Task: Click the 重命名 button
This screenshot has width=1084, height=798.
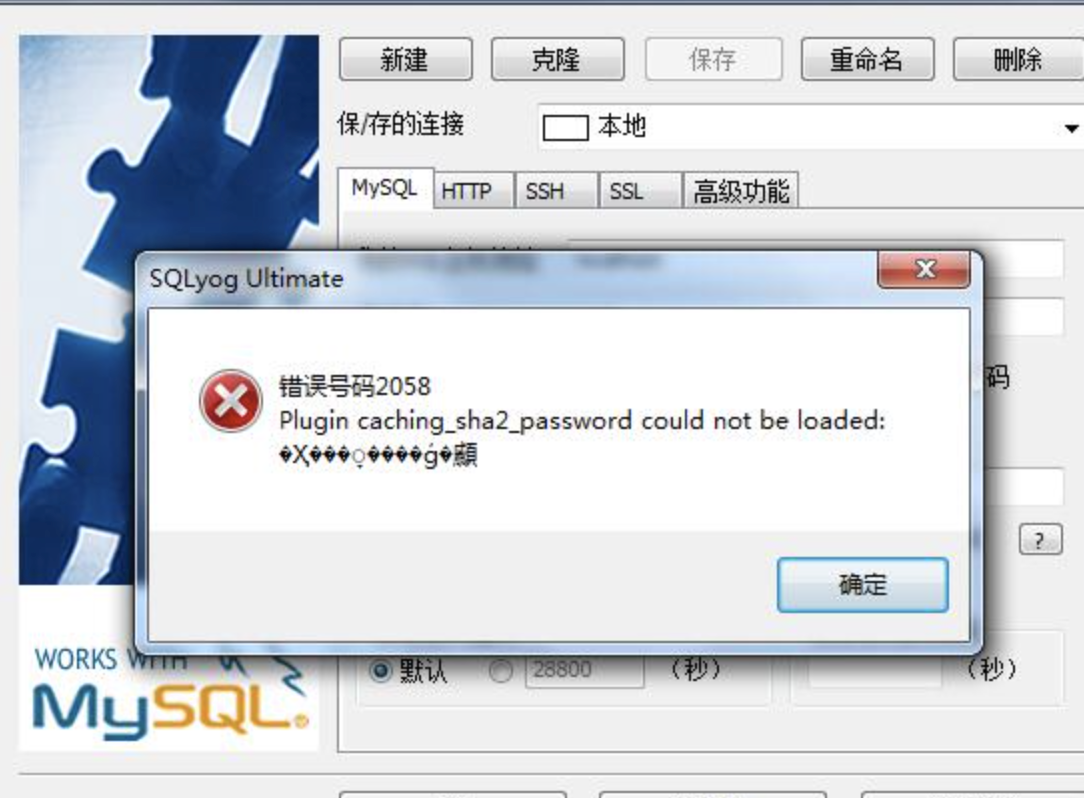Action: pyautogui.click(x=867, y=59)
